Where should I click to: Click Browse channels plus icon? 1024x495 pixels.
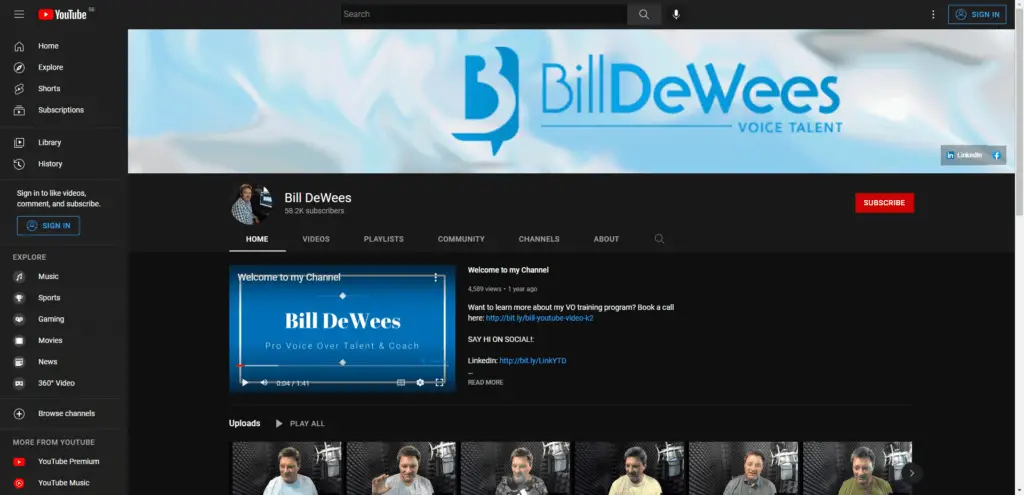point(20,413)
